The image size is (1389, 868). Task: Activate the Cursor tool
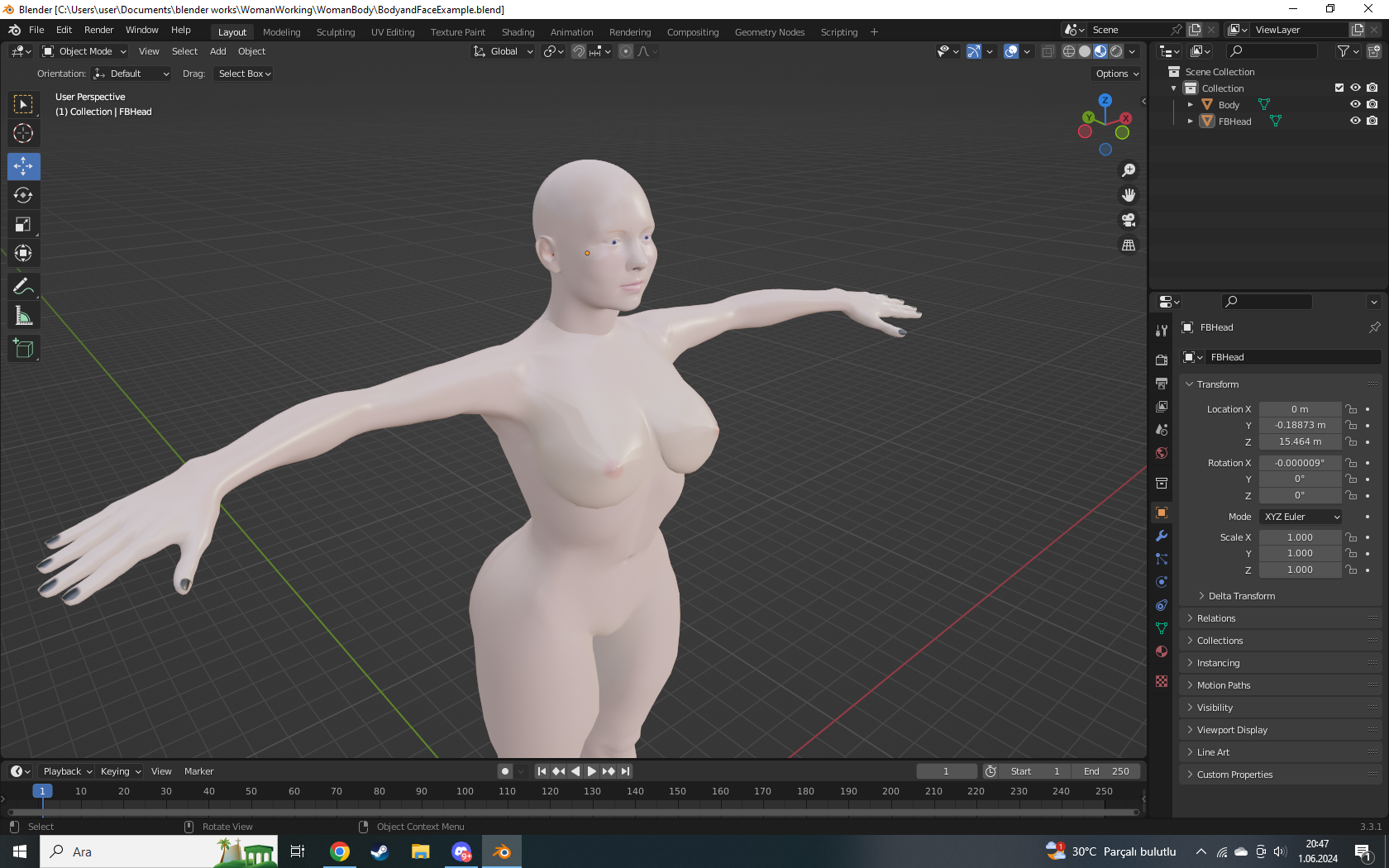(23, 133)
